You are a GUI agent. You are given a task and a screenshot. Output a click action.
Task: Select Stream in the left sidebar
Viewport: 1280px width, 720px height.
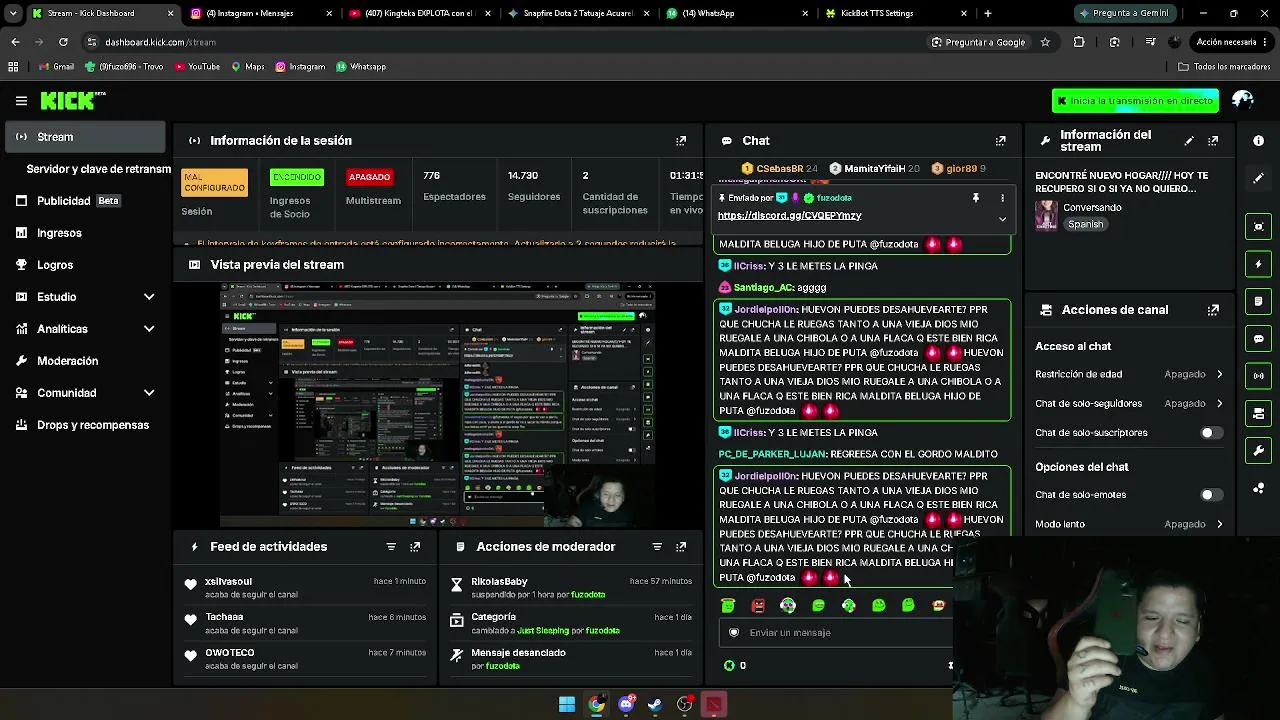pos(86,137)
